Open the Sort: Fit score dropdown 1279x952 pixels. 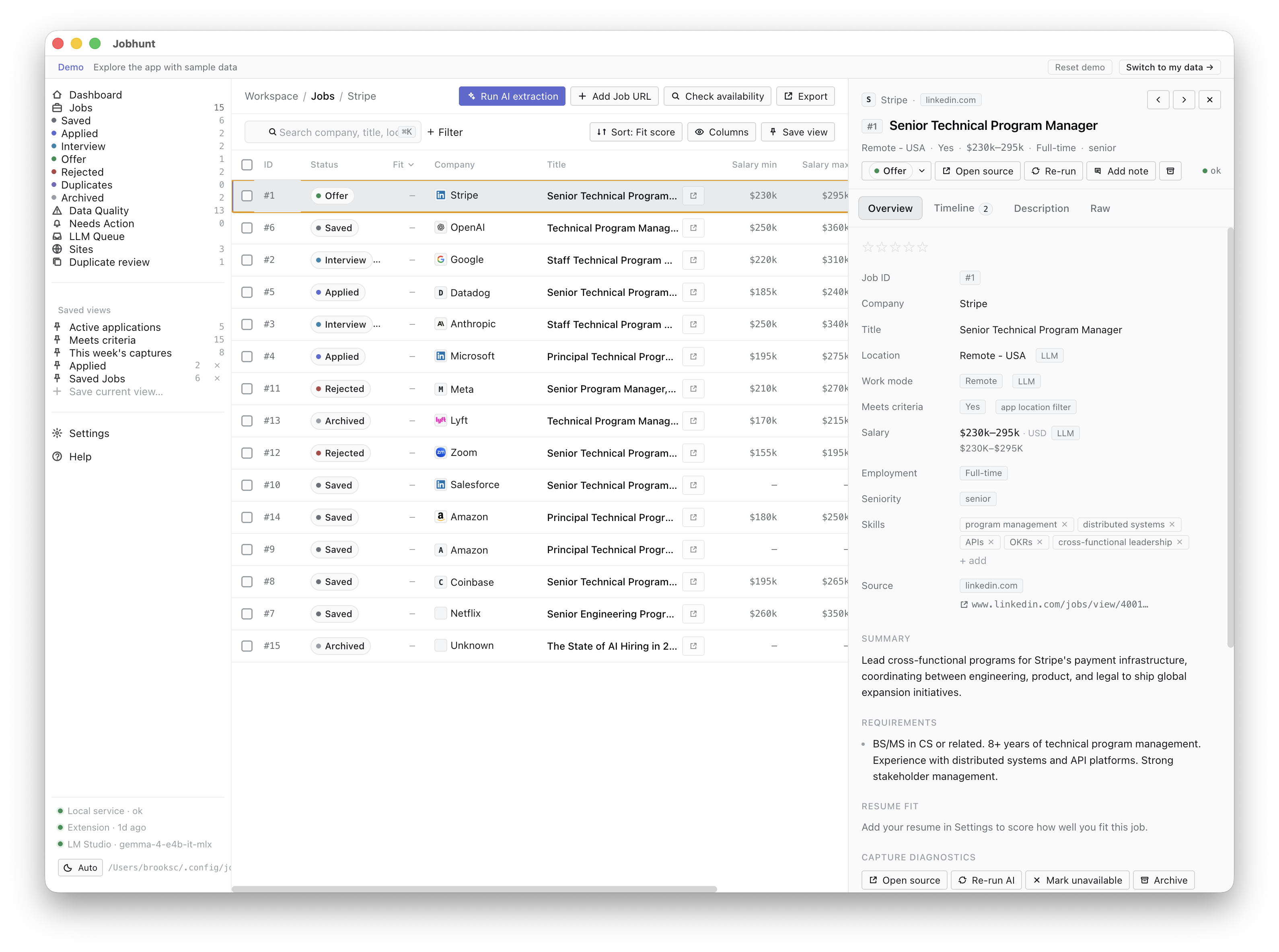point(636,132)
